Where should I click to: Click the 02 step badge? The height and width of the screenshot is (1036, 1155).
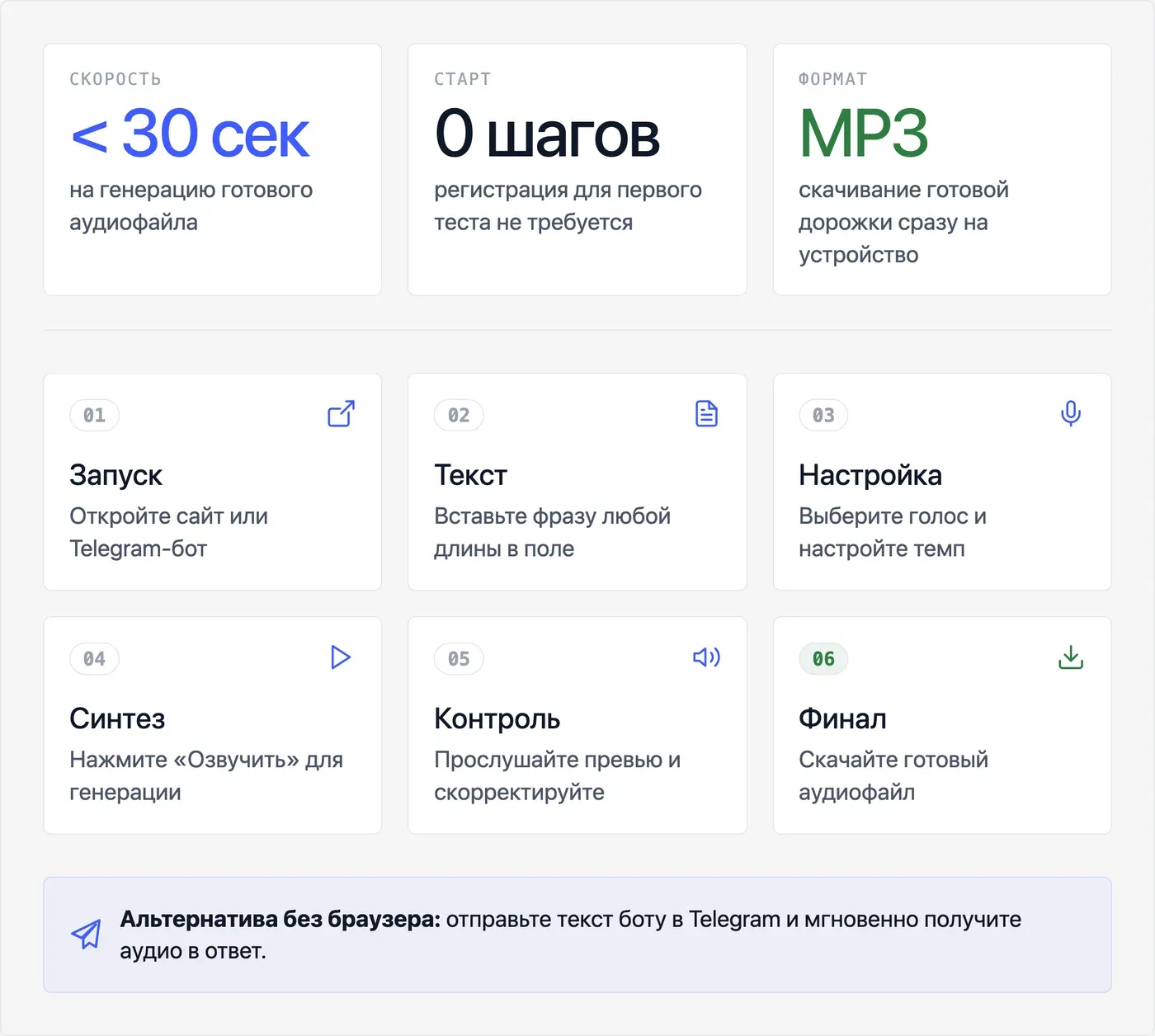(x=459, y=415)
